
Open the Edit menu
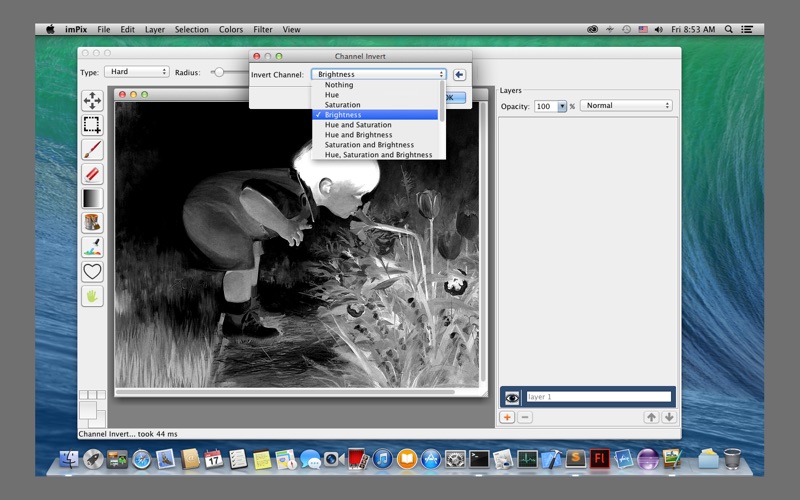[128, 30]
